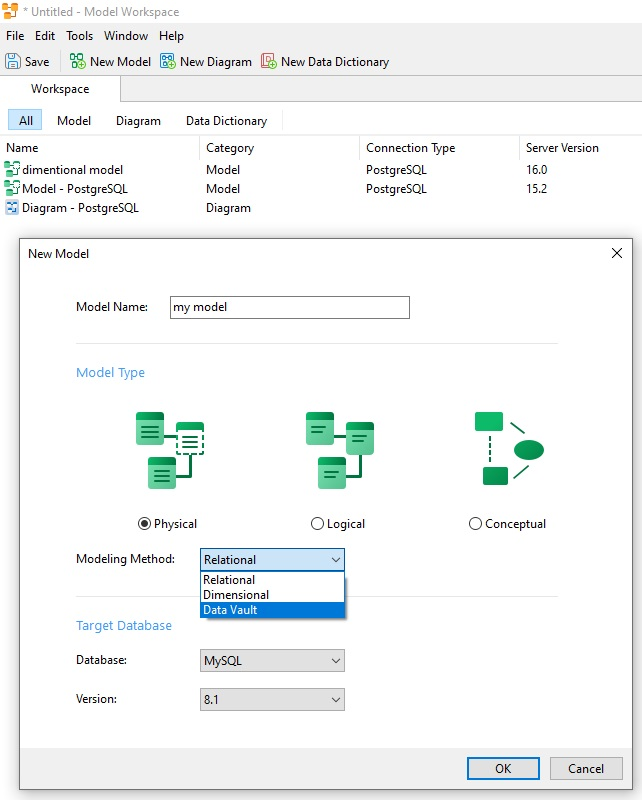The height and width of the screenshot is (800, 642).
Task: Choose the Physical radio button
Action: (144, 523)
